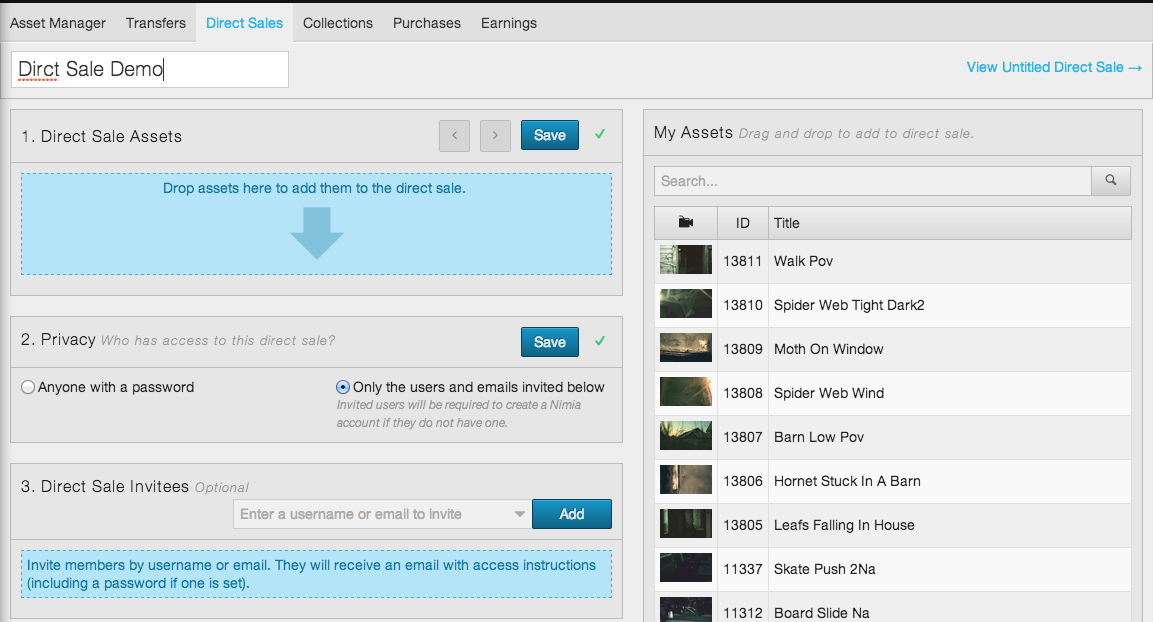This screenshot has width=1153, height=622.
Task: Switch to the Transfers tab
Action: 155,23
